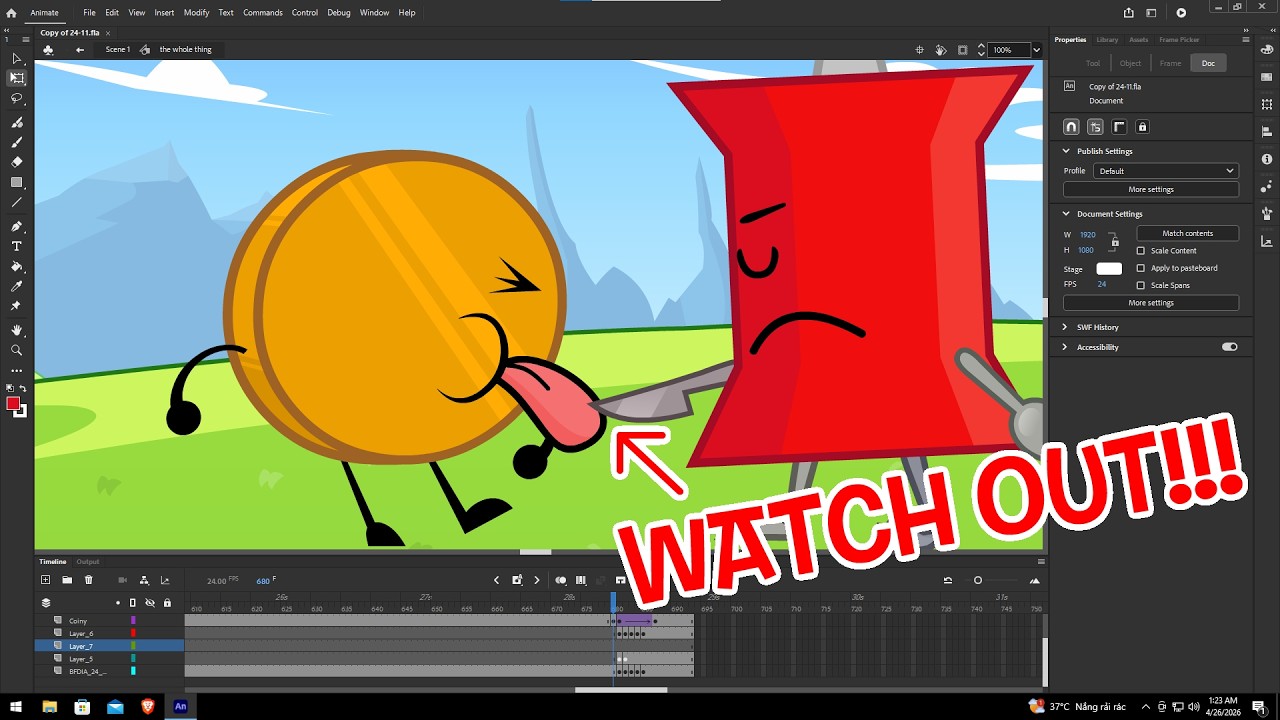The image size is (1280, 720).
Task: Toggle Highlight Layers column header
Action: tap(118, 603)
